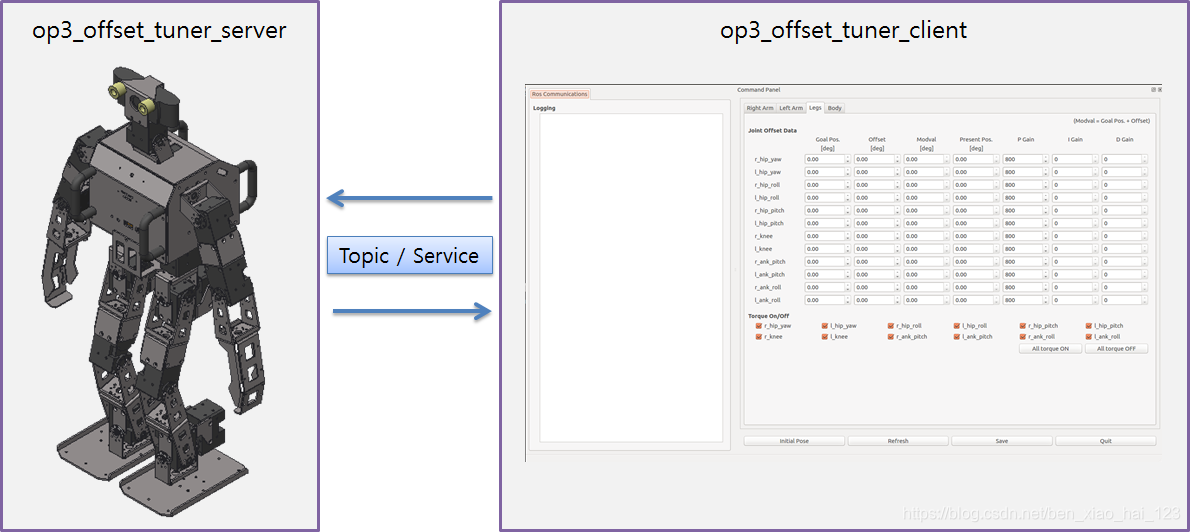Viewport: 1190px width, 532px height.
Task: Switch to the Right Arm tab
Action: pyautogui.click(x=760, y=108)
